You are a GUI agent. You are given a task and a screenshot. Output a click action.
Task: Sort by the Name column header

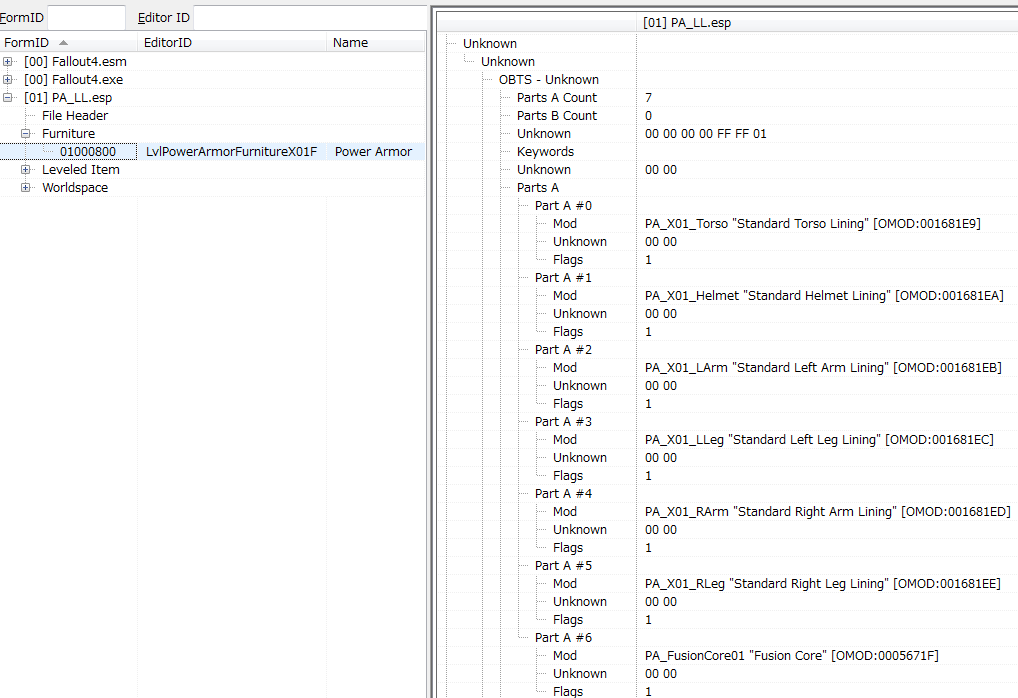pyautogui.click(x=376, y=42)
